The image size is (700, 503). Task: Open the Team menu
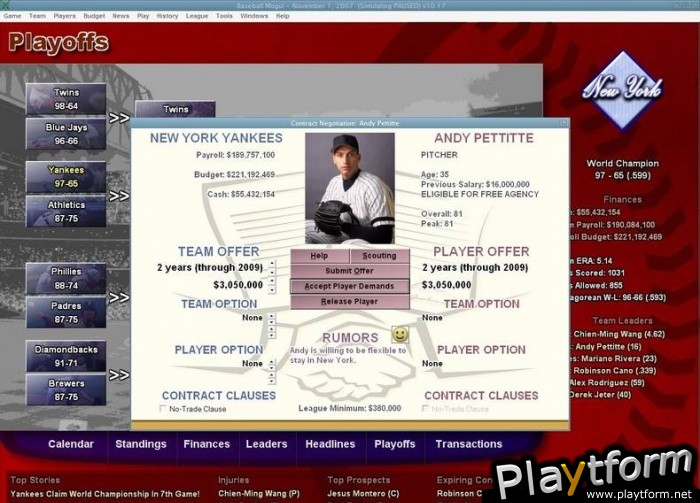click(x=37, y=16)
